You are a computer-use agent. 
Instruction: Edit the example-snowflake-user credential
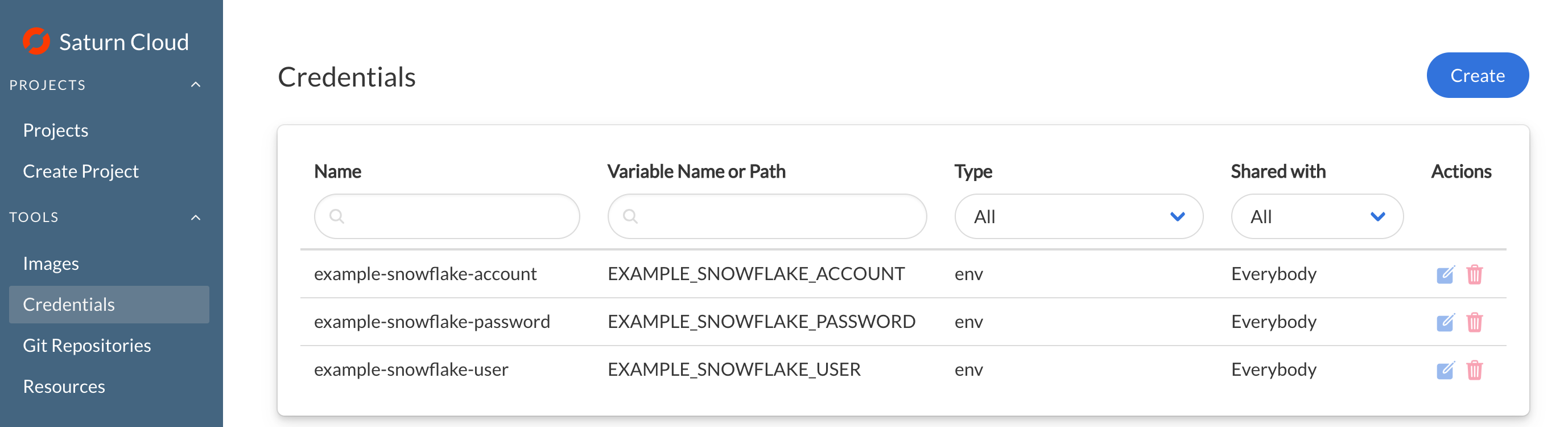1445,370
